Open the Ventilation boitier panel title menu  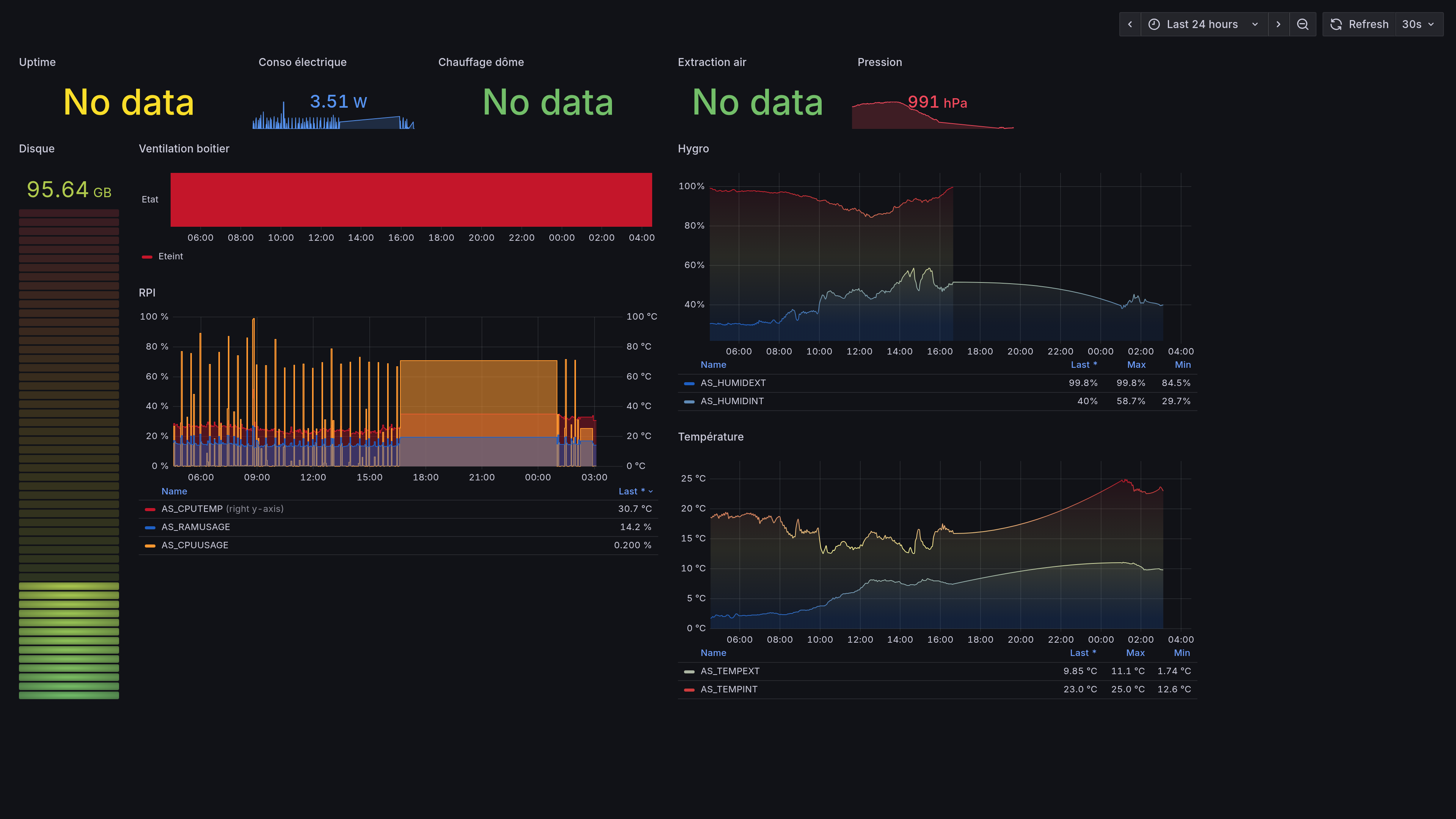pyautogui.click(x=184, y=149)
